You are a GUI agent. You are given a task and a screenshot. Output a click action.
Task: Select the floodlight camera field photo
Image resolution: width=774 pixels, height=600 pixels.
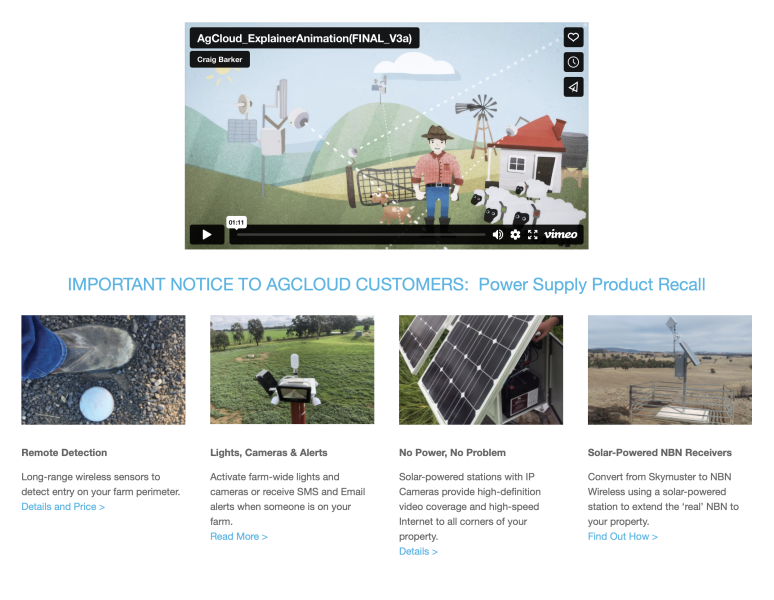(x=292, y=370)
